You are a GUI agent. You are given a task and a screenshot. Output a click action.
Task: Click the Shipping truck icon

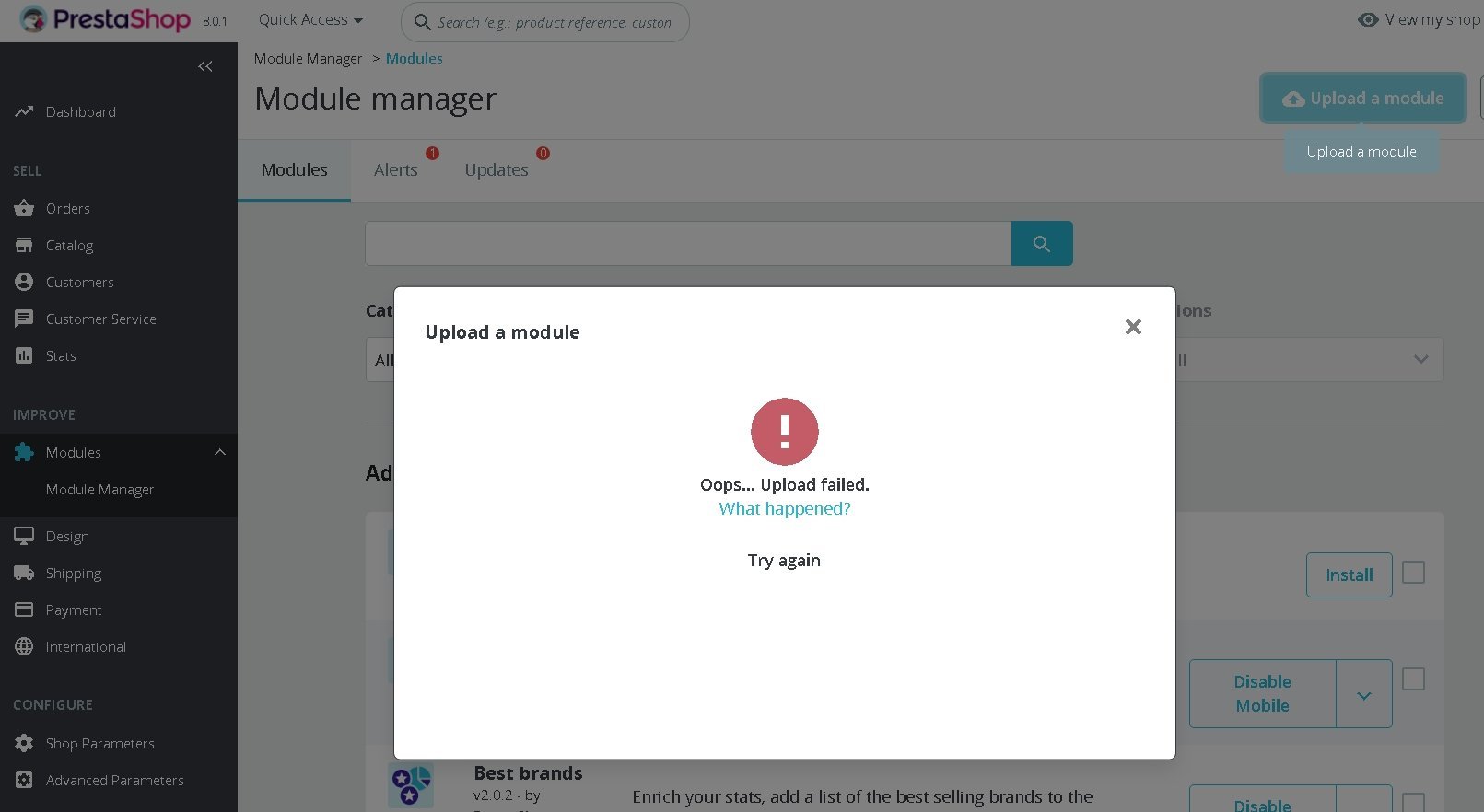[x=24, y=573]
